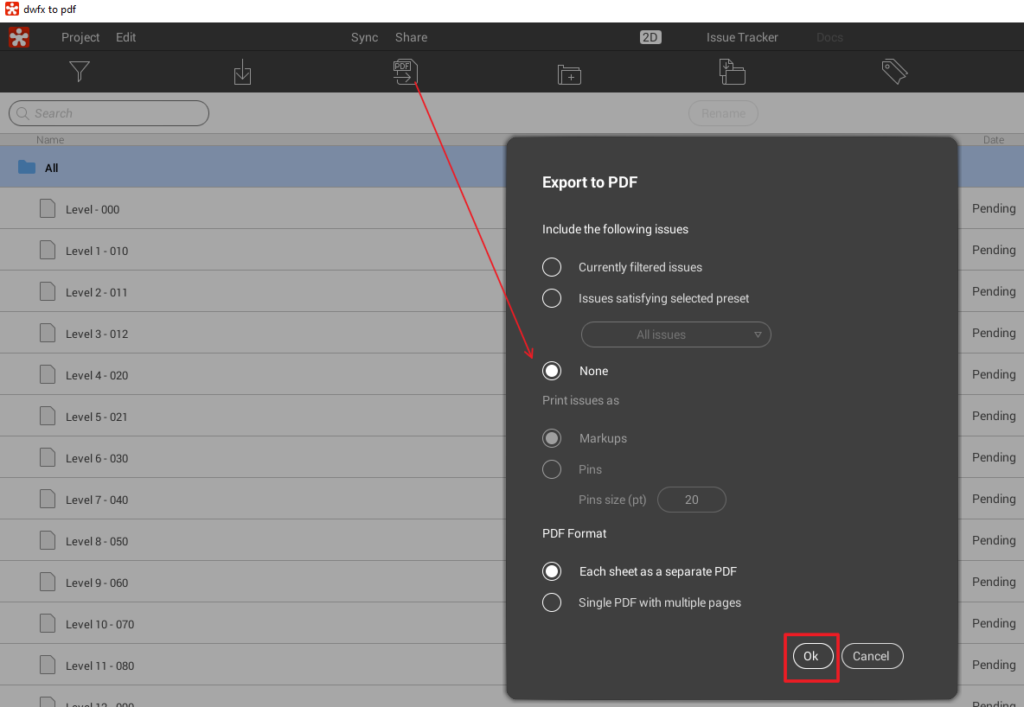Image resolution: width=1024 pixels, height=707 pixels.
Task: Click the Date column header
Action: [993, 140]
